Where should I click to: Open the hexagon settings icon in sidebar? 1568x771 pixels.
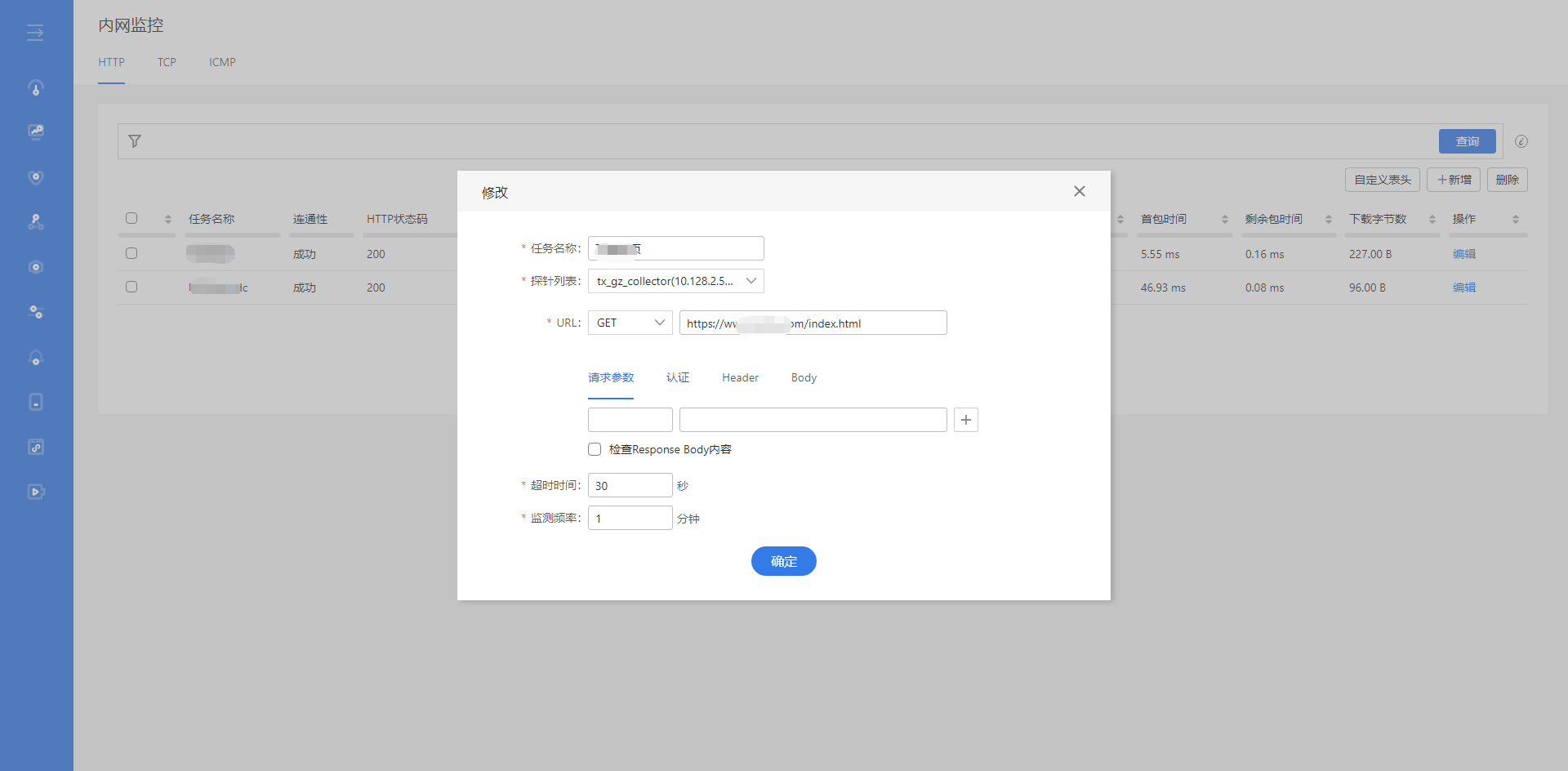[36, 267]
